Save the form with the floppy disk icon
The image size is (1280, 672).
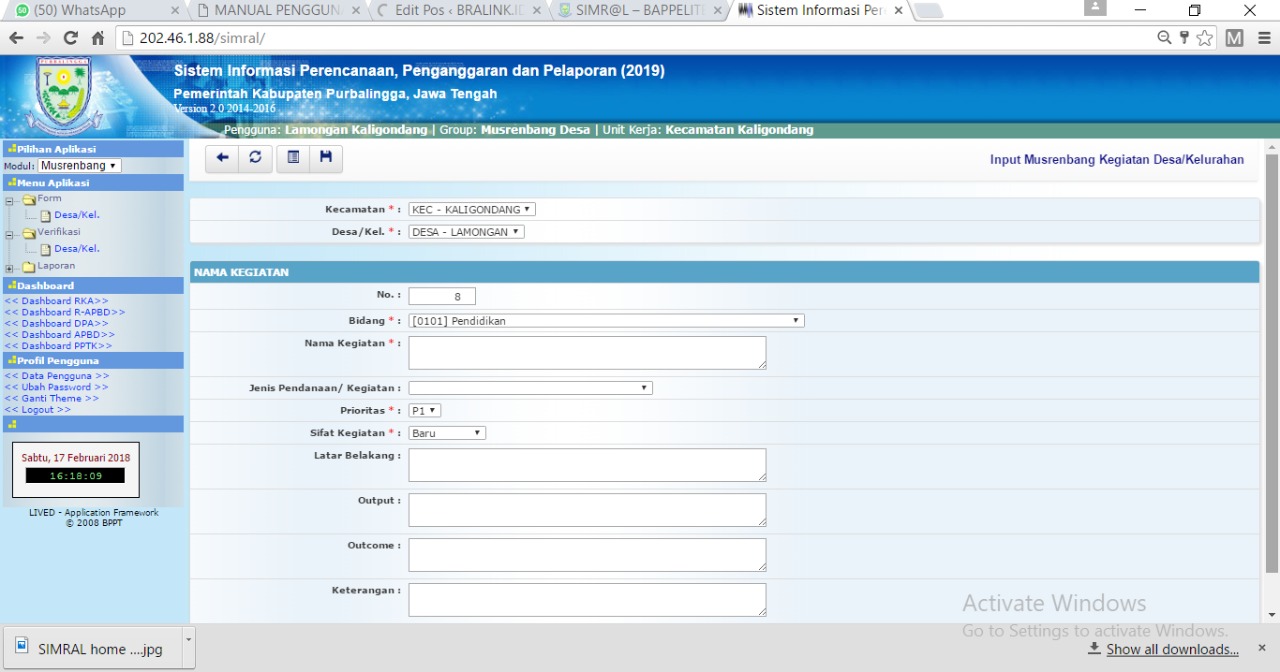(326, 158)
